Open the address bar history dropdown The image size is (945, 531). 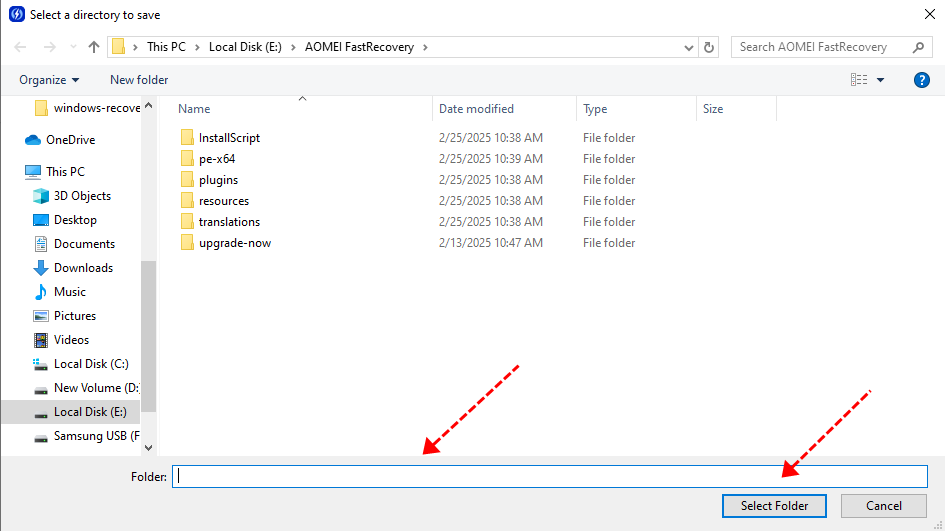(689, 48)
